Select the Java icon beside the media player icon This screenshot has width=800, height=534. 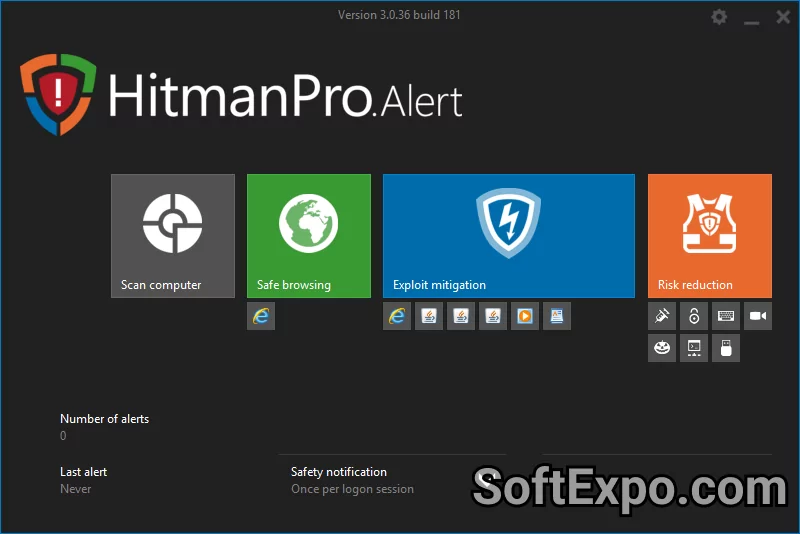[493, 316]
